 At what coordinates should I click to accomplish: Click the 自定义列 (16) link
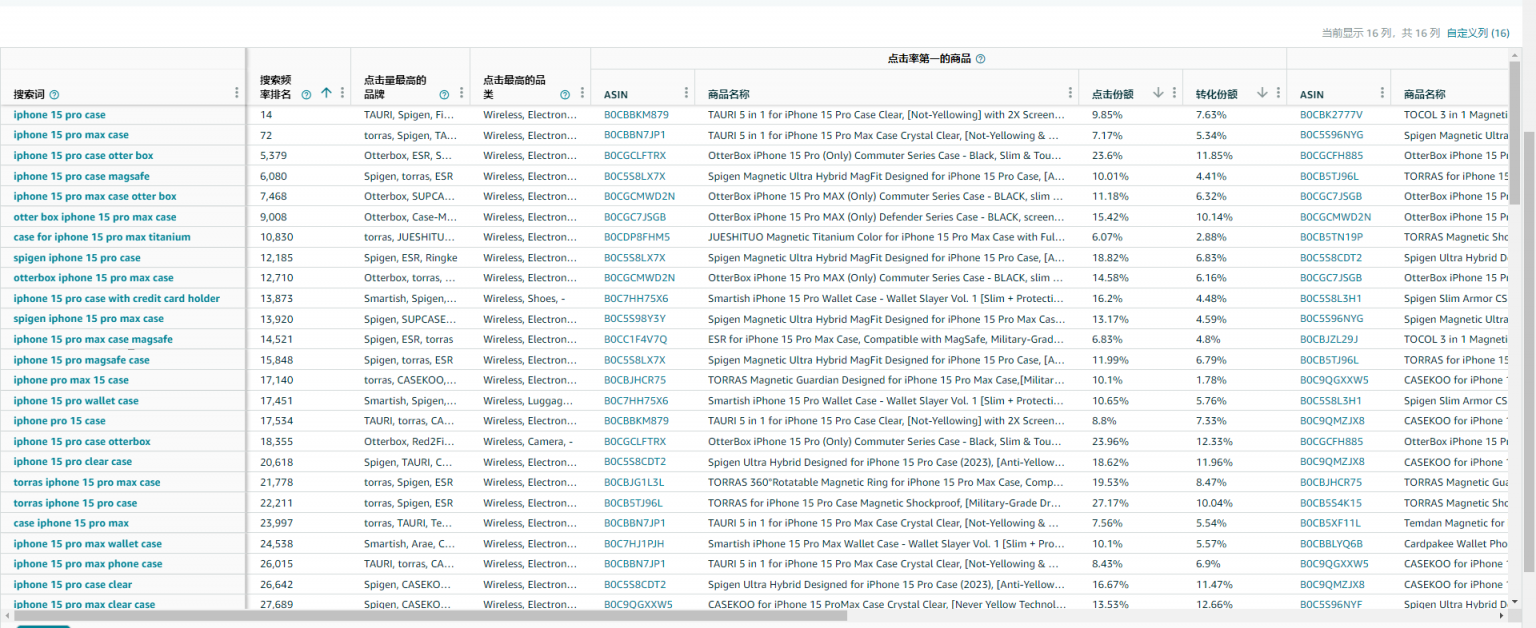pyautogui.click(x=1478, y=33)
